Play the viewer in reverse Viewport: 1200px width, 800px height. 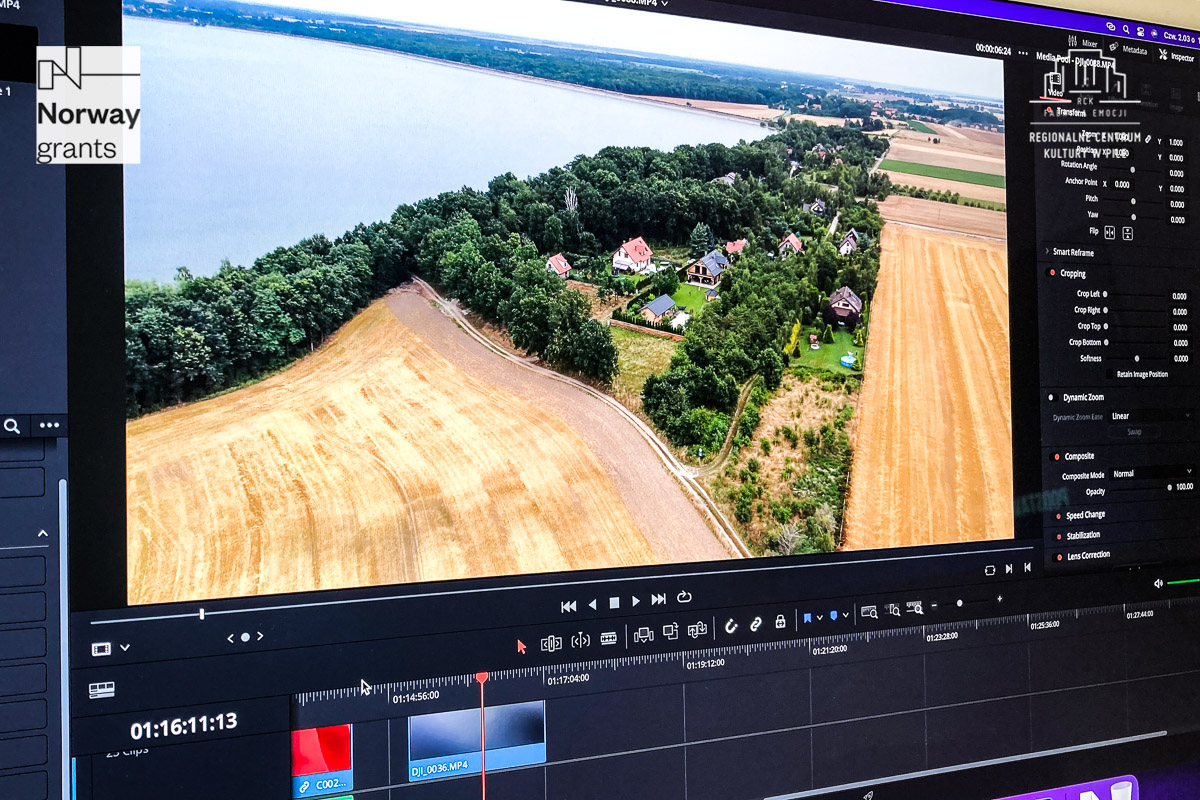[592, 604]
